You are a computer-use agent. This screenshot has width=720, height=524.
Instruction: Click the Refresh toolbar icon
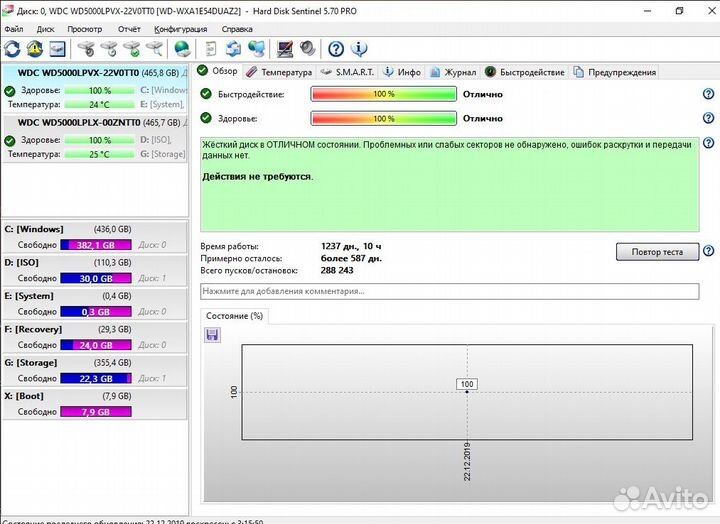tap(12, 49)
